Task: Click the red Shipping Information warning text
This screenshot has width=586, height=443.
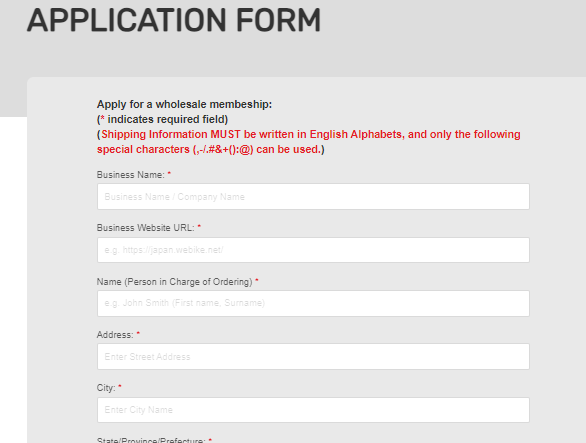Action: (308, 142)
